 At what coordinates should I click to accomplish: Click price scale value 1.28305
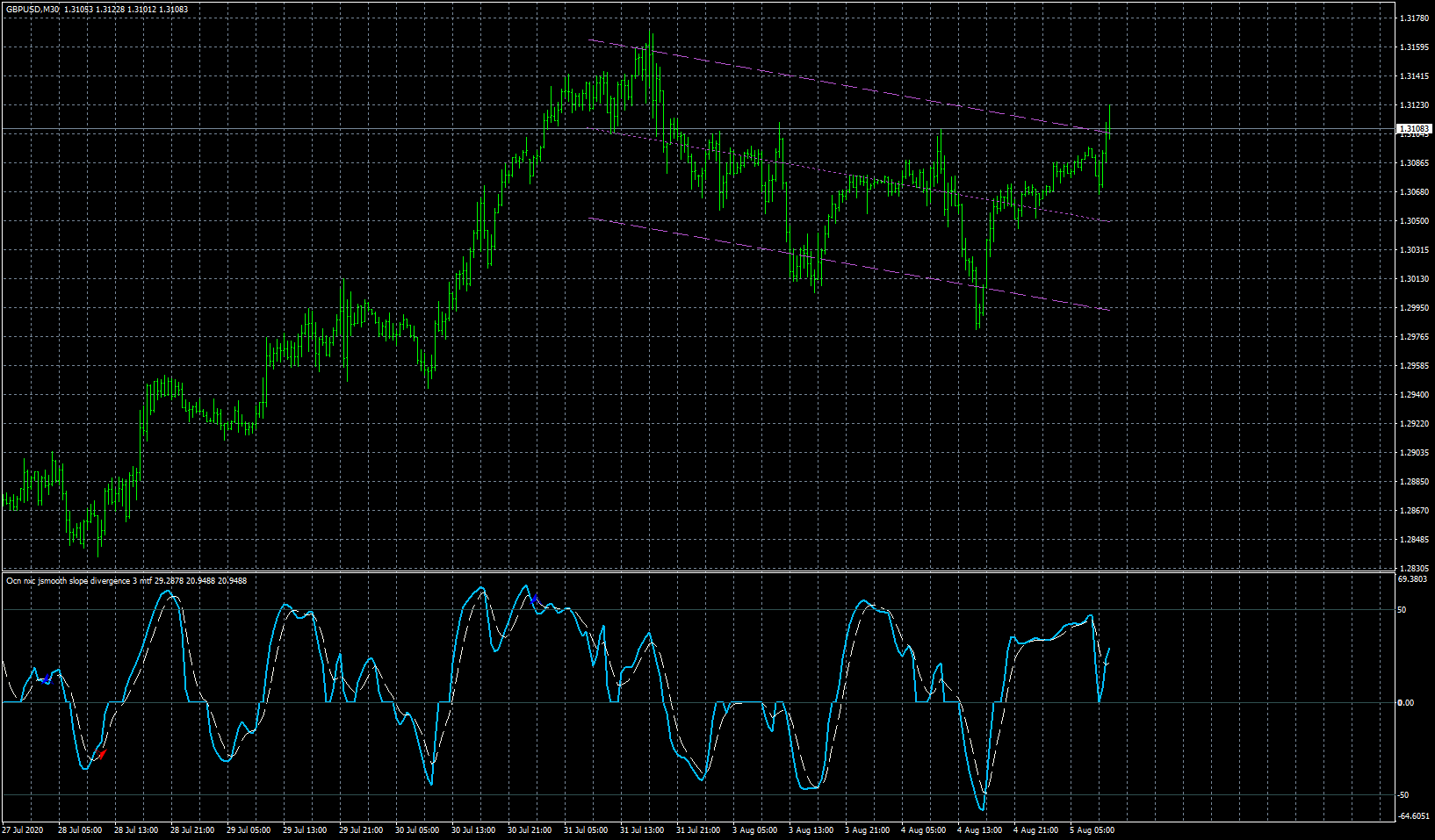coord(1413,569)
